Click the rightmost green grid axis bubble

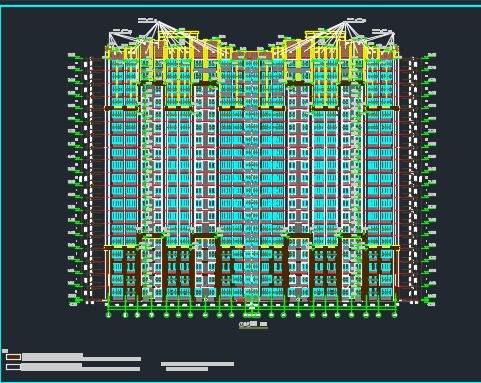(x=395, y=315)
